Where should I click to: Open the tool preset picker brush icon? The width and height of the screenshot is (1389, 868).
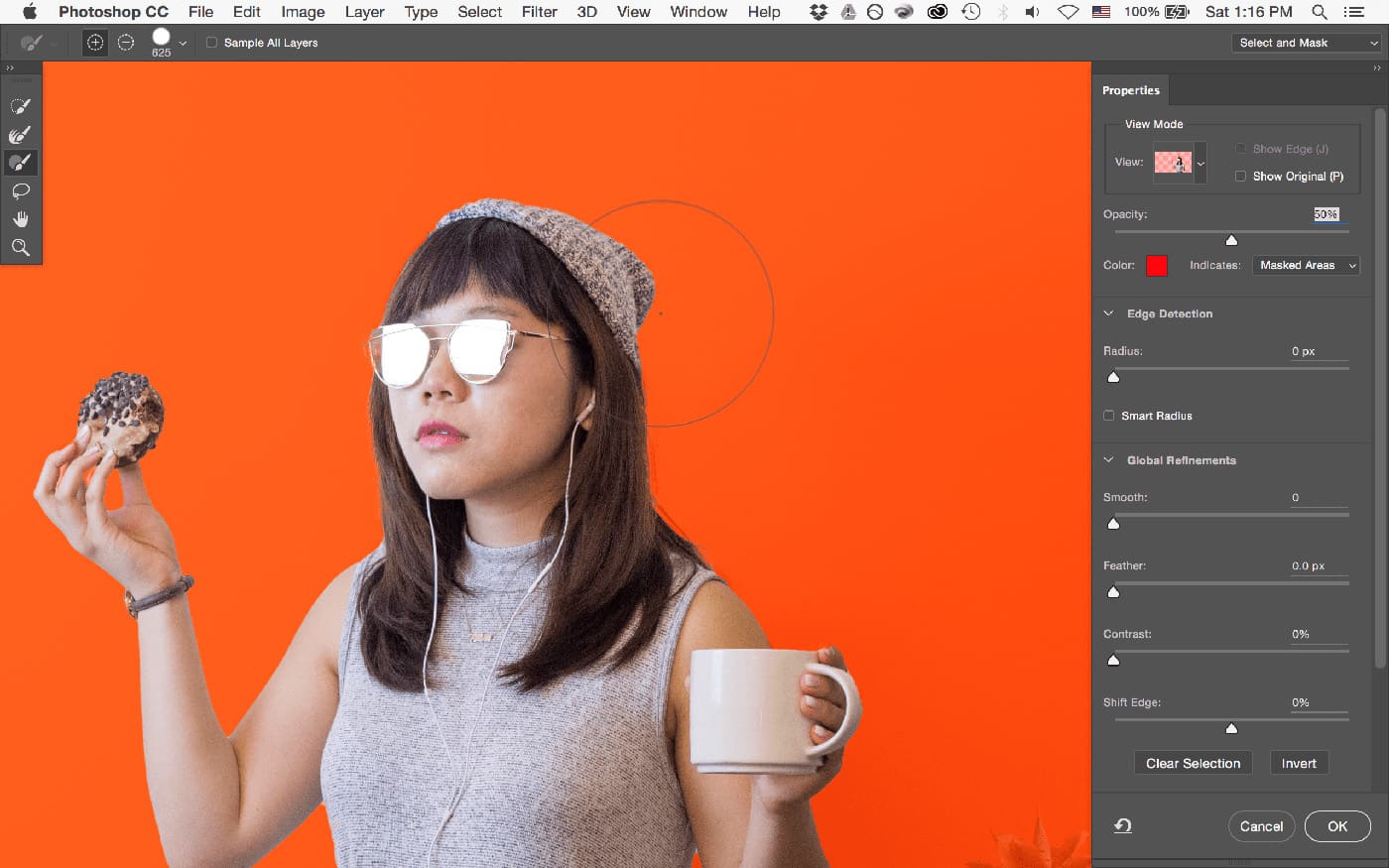click(32, 43)
